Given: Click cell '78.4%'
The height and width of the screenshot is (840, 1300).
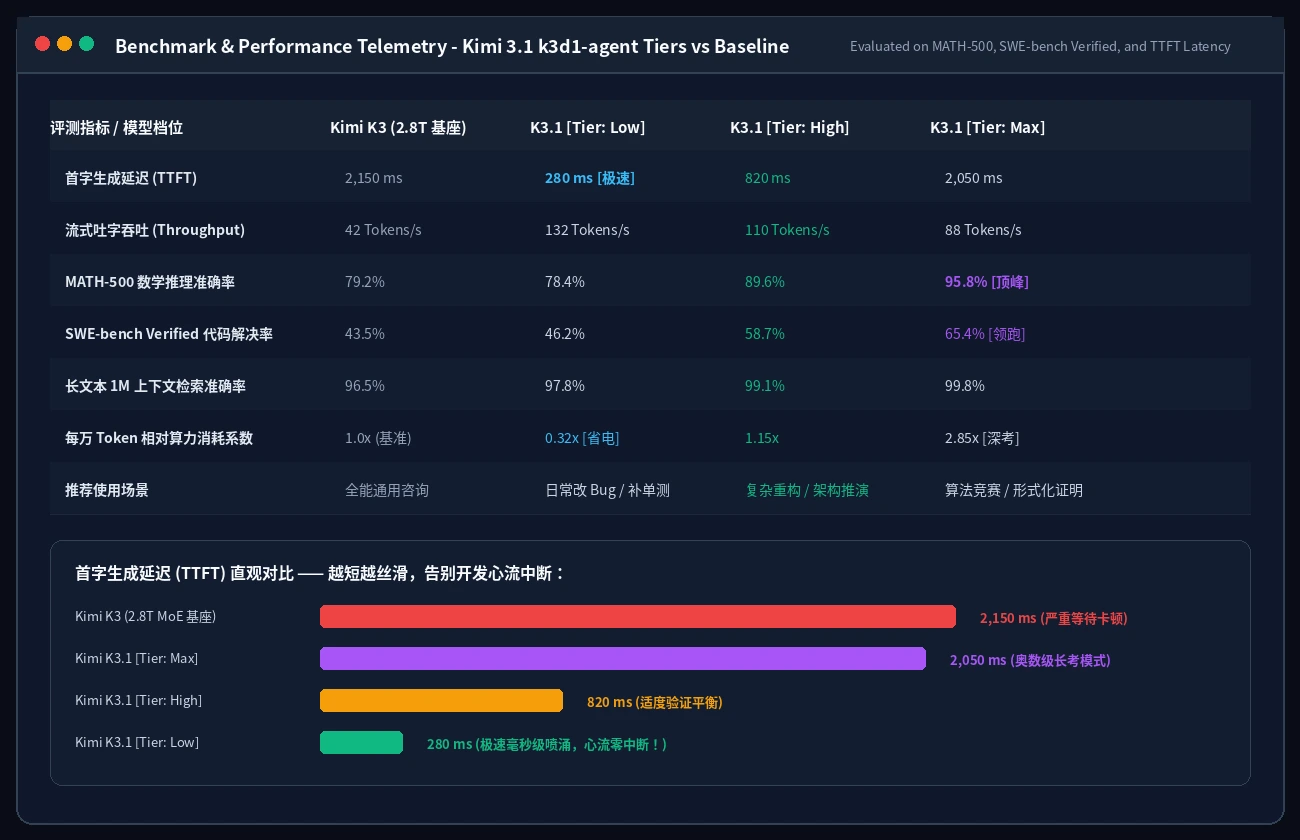Looking at the screenshot, I should pyautogui.click(x=565, y=282).
